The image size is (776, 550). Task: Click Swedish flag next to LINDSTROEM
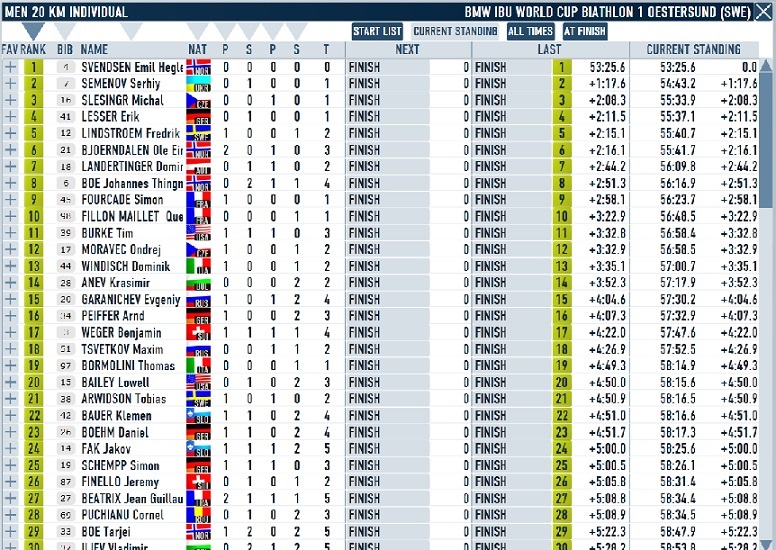198,133
